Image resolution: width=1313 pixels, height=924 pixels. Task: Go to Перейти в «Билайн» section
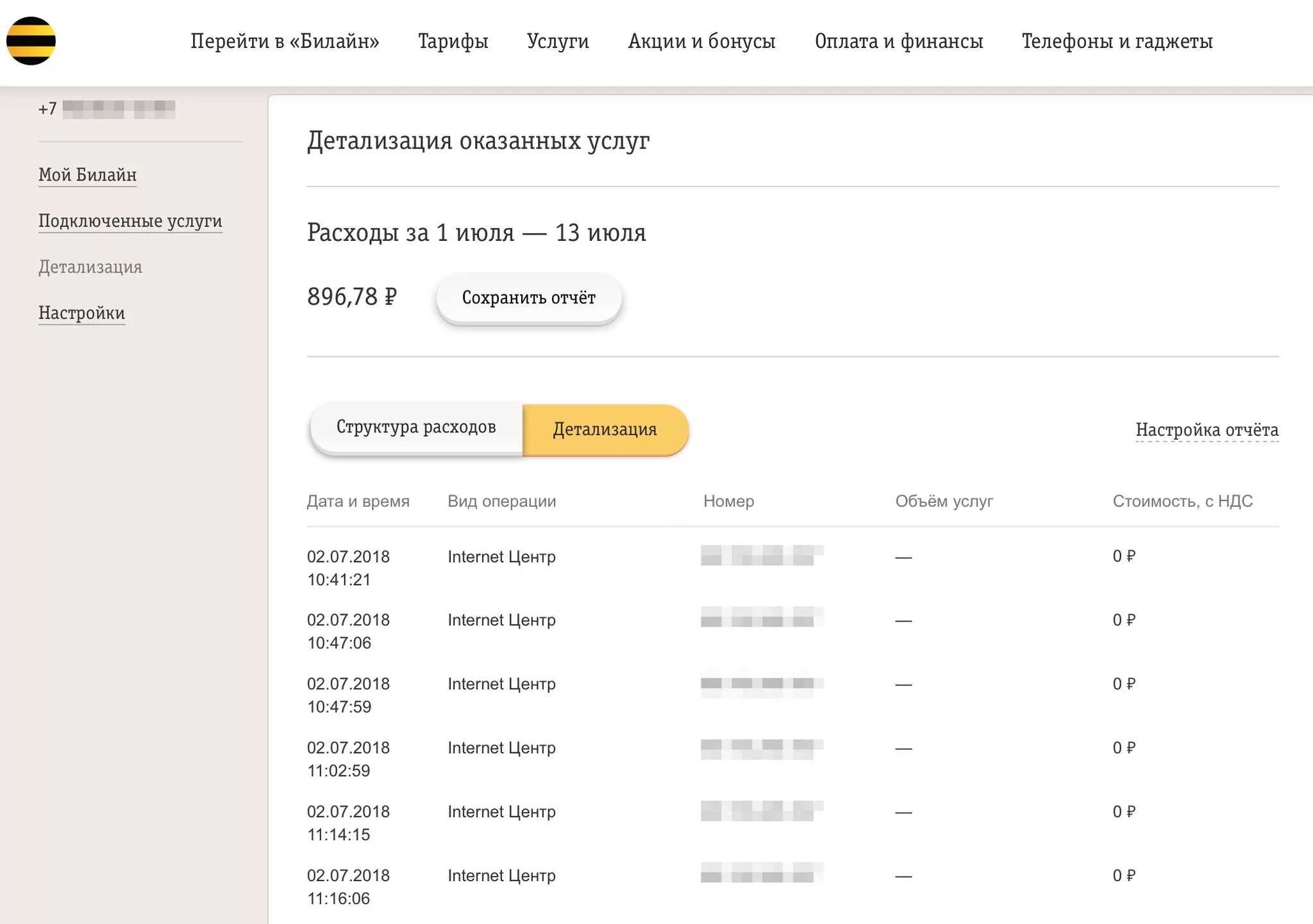pyautogui.click(x=285, y=41)
